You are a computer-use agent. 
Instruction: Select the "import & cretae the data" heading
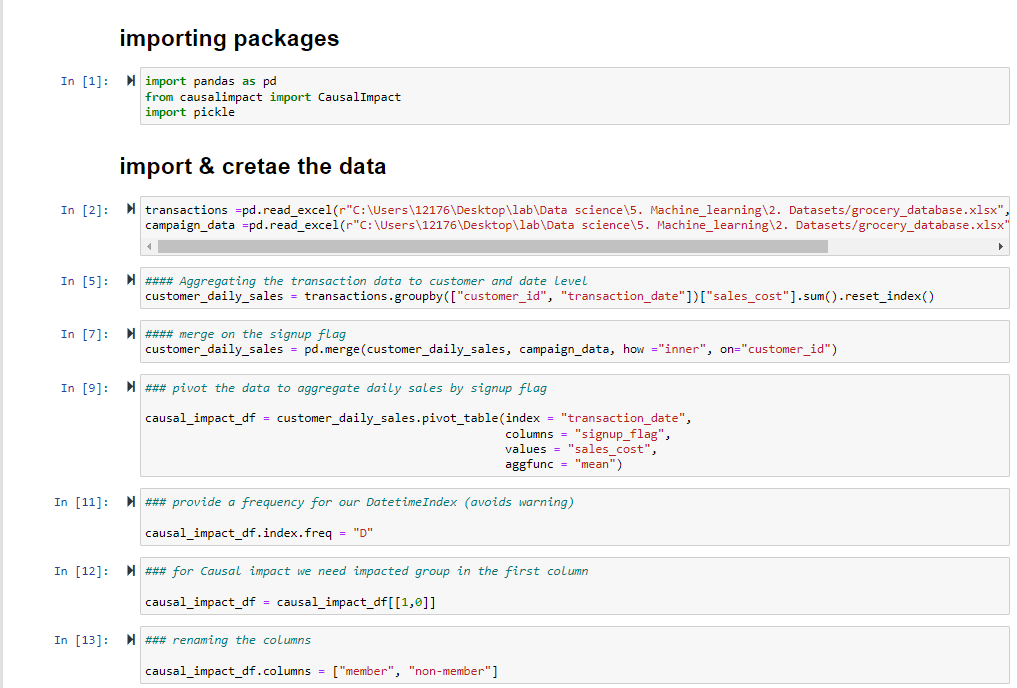pyautogui.click(x=252, y=166)
